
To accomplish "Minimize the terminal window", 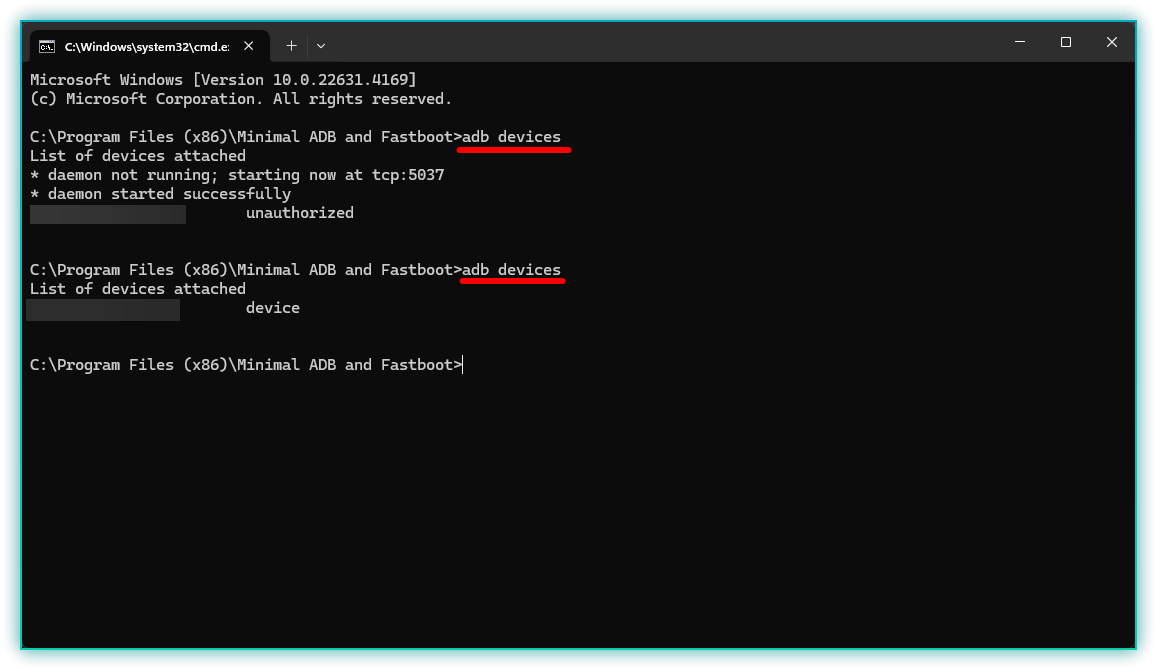I will (x=1020, y=42).
